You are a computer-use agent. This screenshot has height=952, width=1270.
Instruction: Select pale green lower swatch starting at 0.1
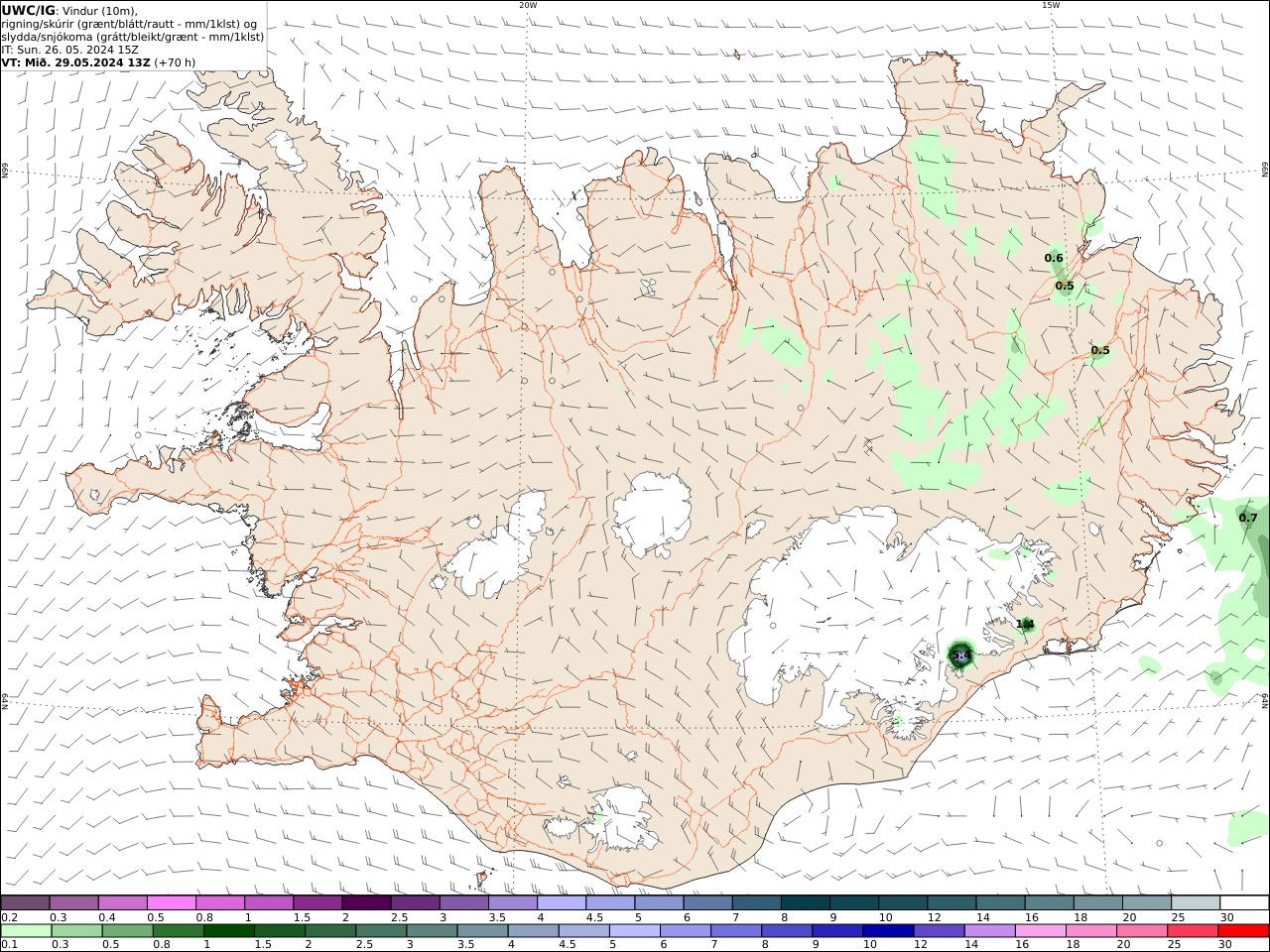[26, 931]
